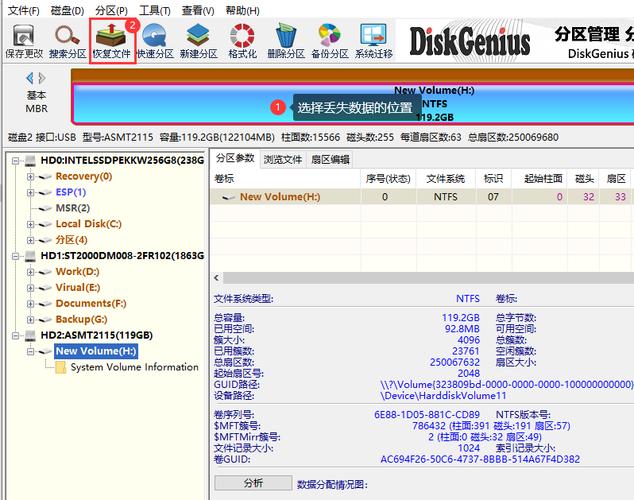The height and width of the screenshot is (500, 634).
Task: Open the 文件(F) menu
Action: [24, 11]
